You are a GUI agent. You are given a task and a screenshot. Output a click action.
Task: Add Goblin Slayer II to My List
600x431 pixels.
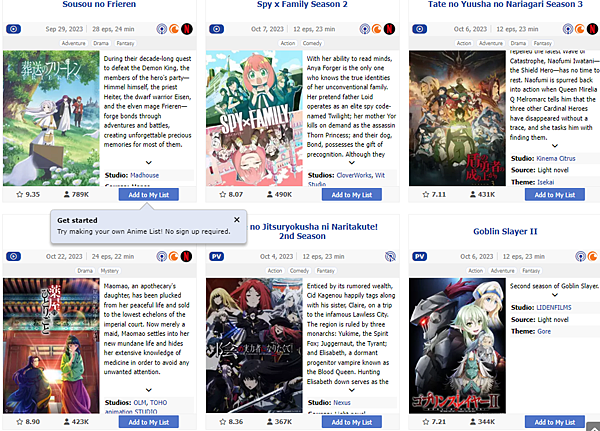[x=555, y=422]
